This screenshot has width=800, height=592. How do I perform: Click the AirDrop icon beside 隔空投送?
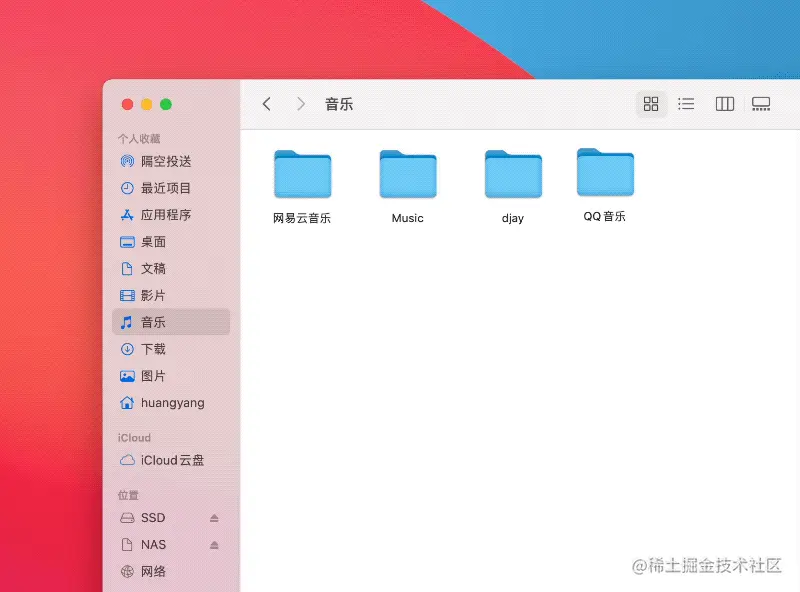pyautogui.click(x=127, y=161)
